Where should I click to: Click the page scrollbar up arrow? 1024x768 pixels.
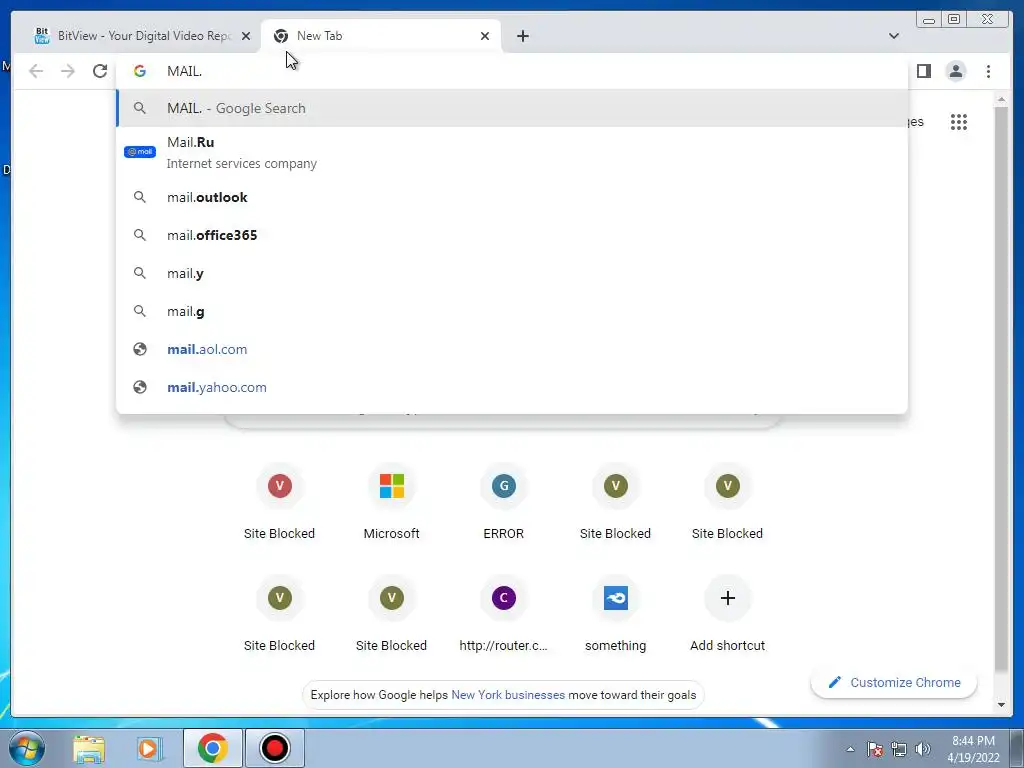click(x=1001, y=100)
